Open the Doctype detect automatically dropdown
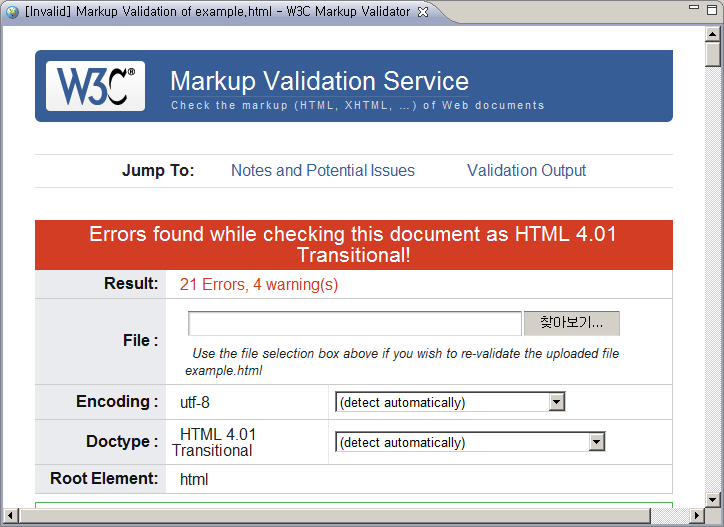Viewport: 724px width, 527px height. point(596,442)
